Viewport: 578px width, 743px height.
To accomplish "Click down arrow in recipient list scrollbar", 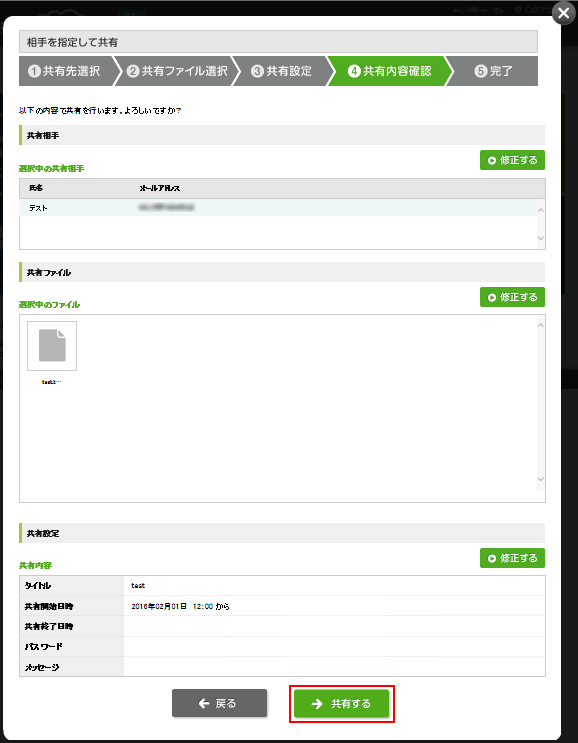I will [541, 238].
